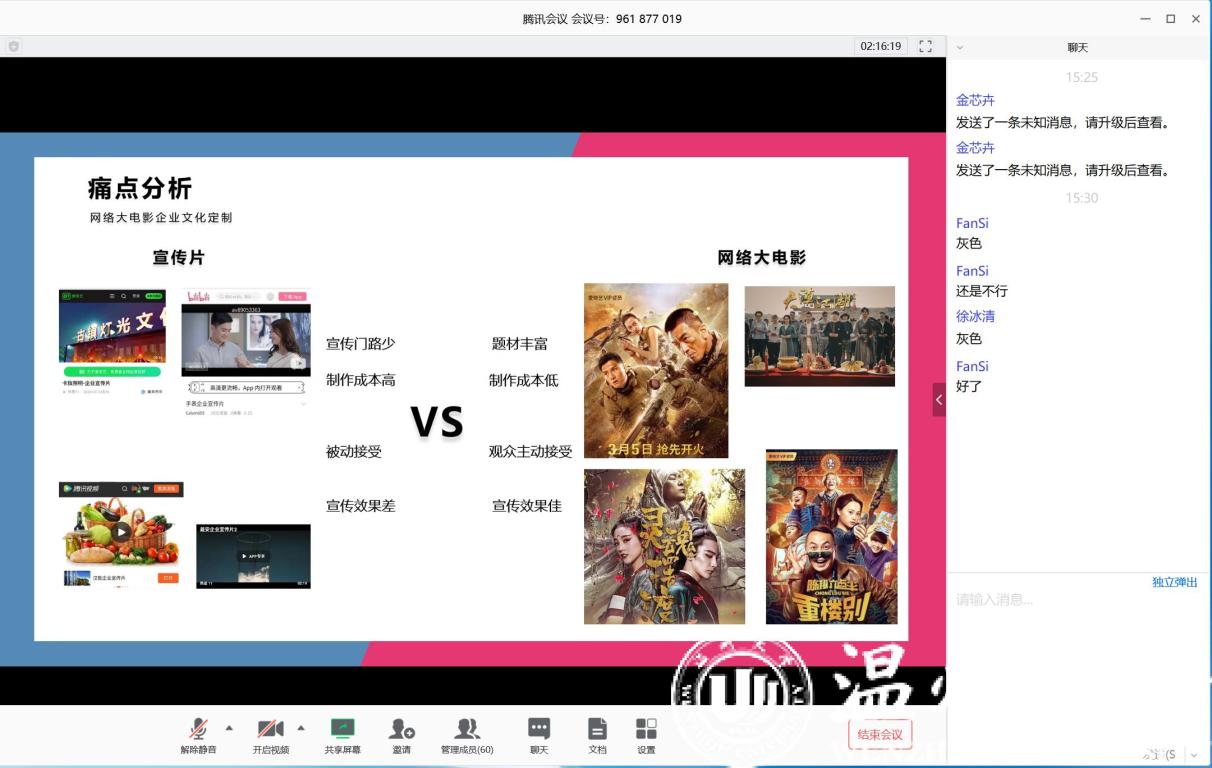Open the 邀请 invite icon
The width and height of the screenshot is (1212, 768).
click(402, 735)
